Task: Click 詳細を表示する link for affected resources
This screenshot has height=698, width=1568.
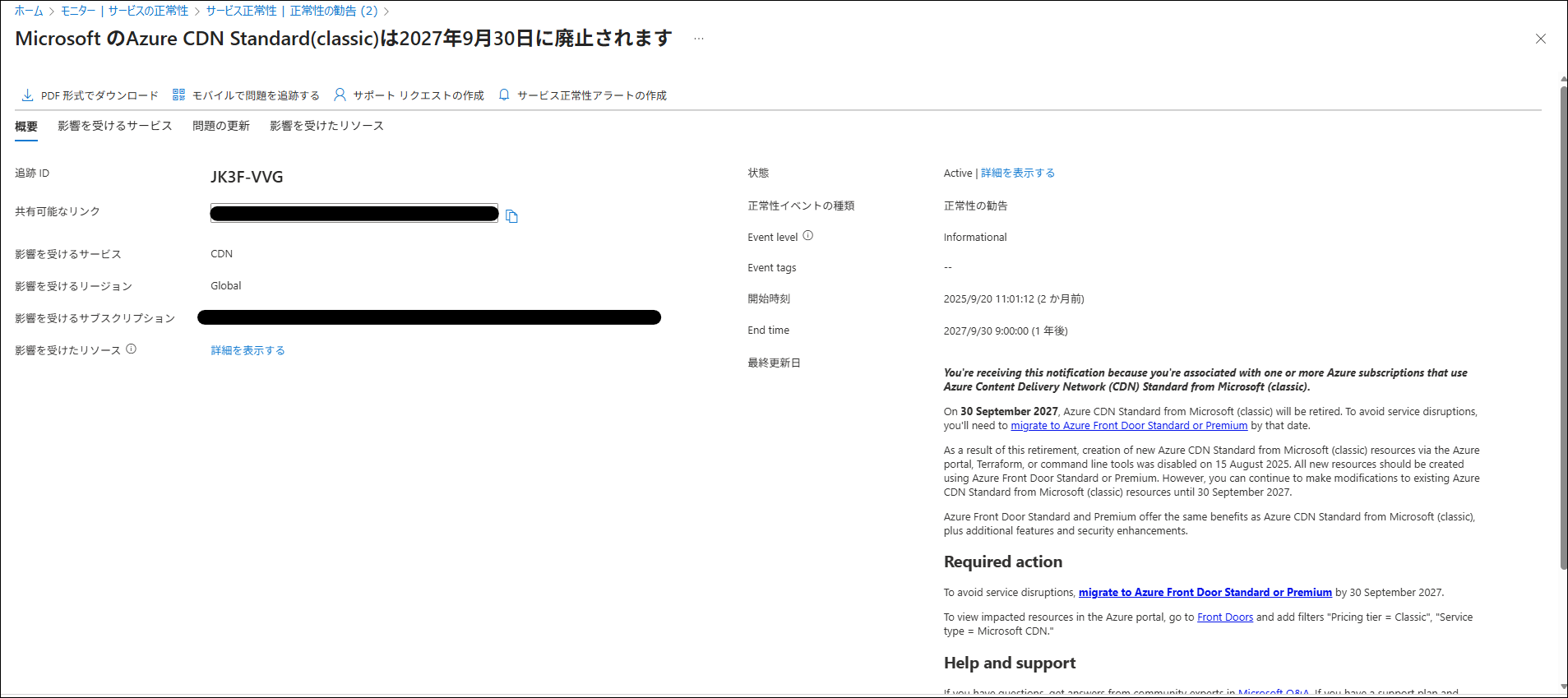Action: [x=247, y=350]
